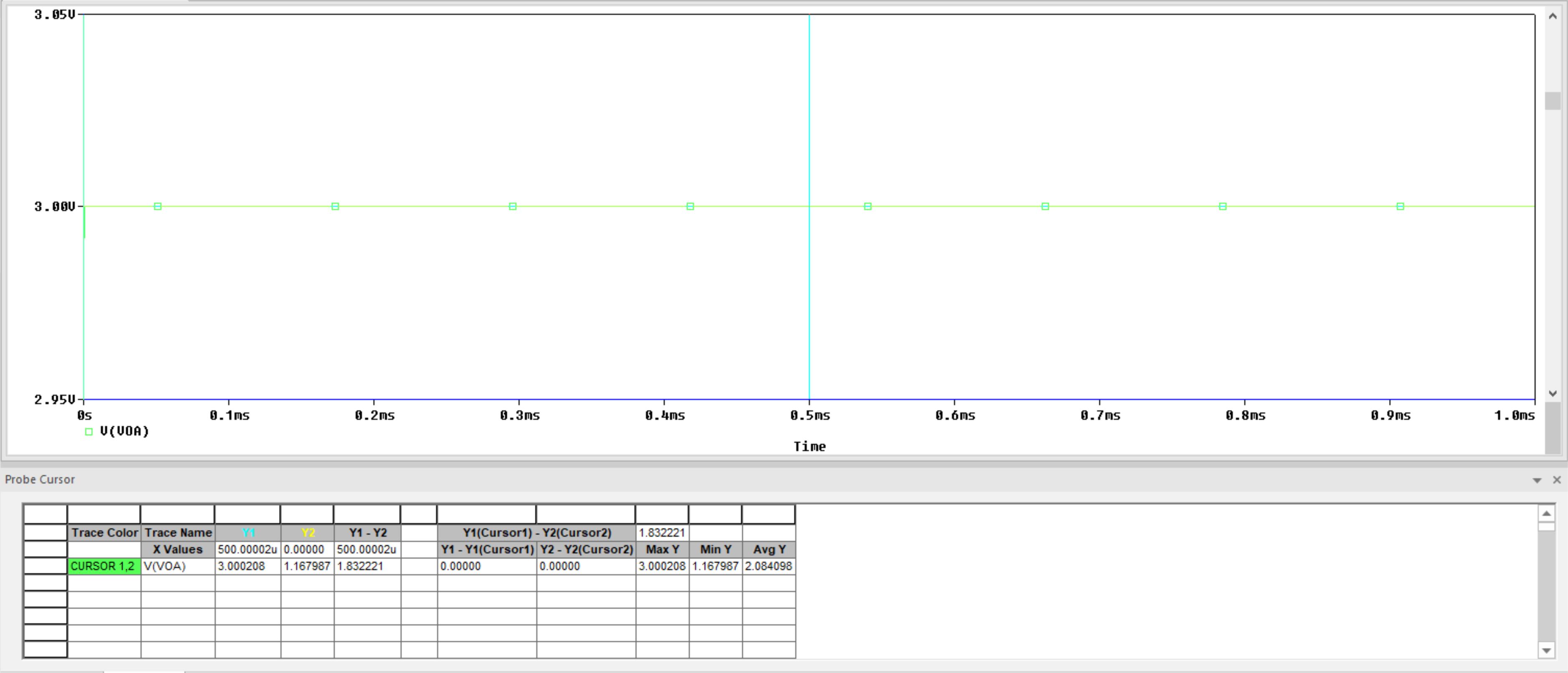Click plot scrollbar down arrow
1568x673 pixels.
1552,393
